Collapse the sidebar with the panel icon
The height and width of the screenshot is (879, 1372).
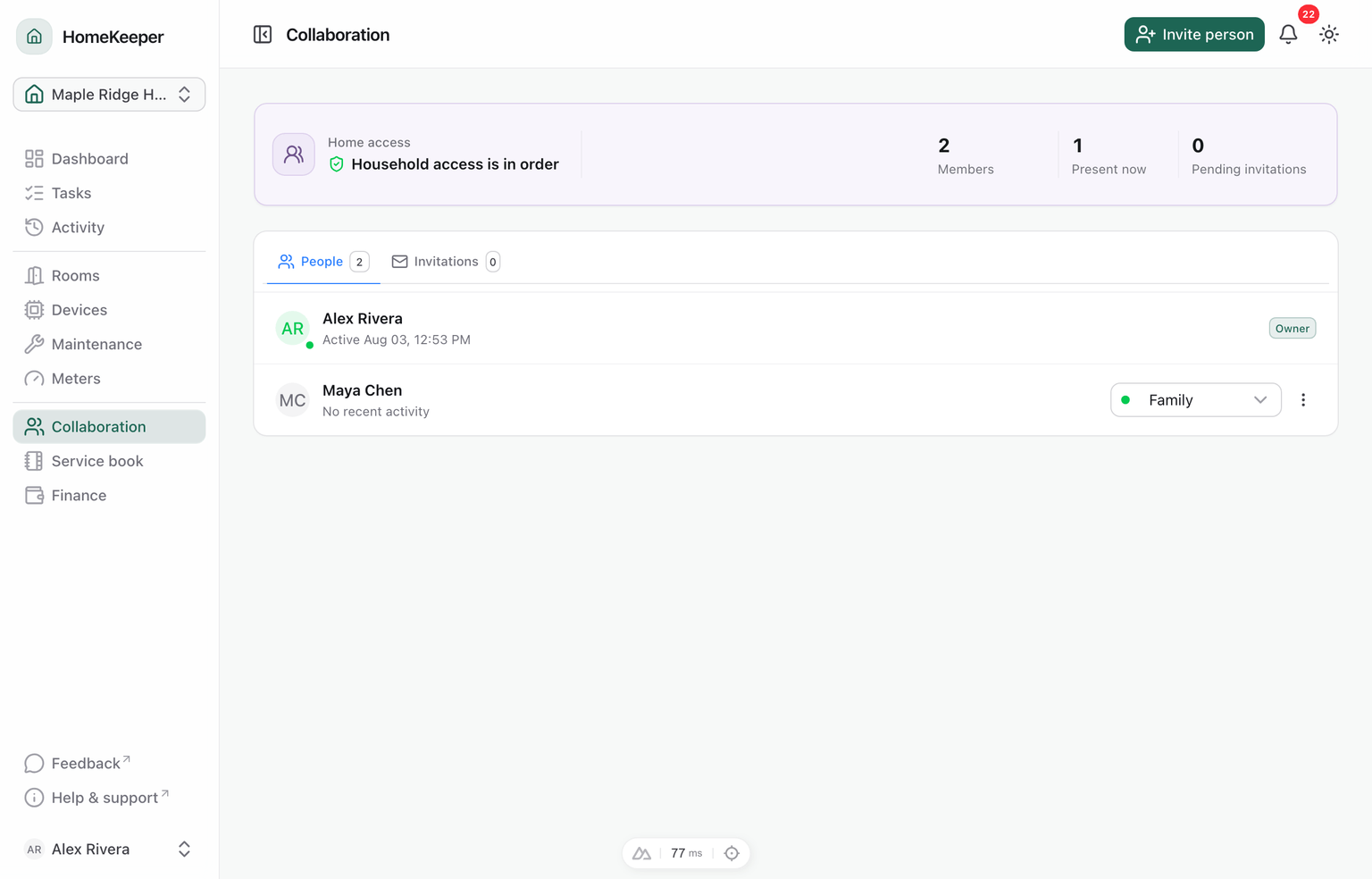pos(263,35)
